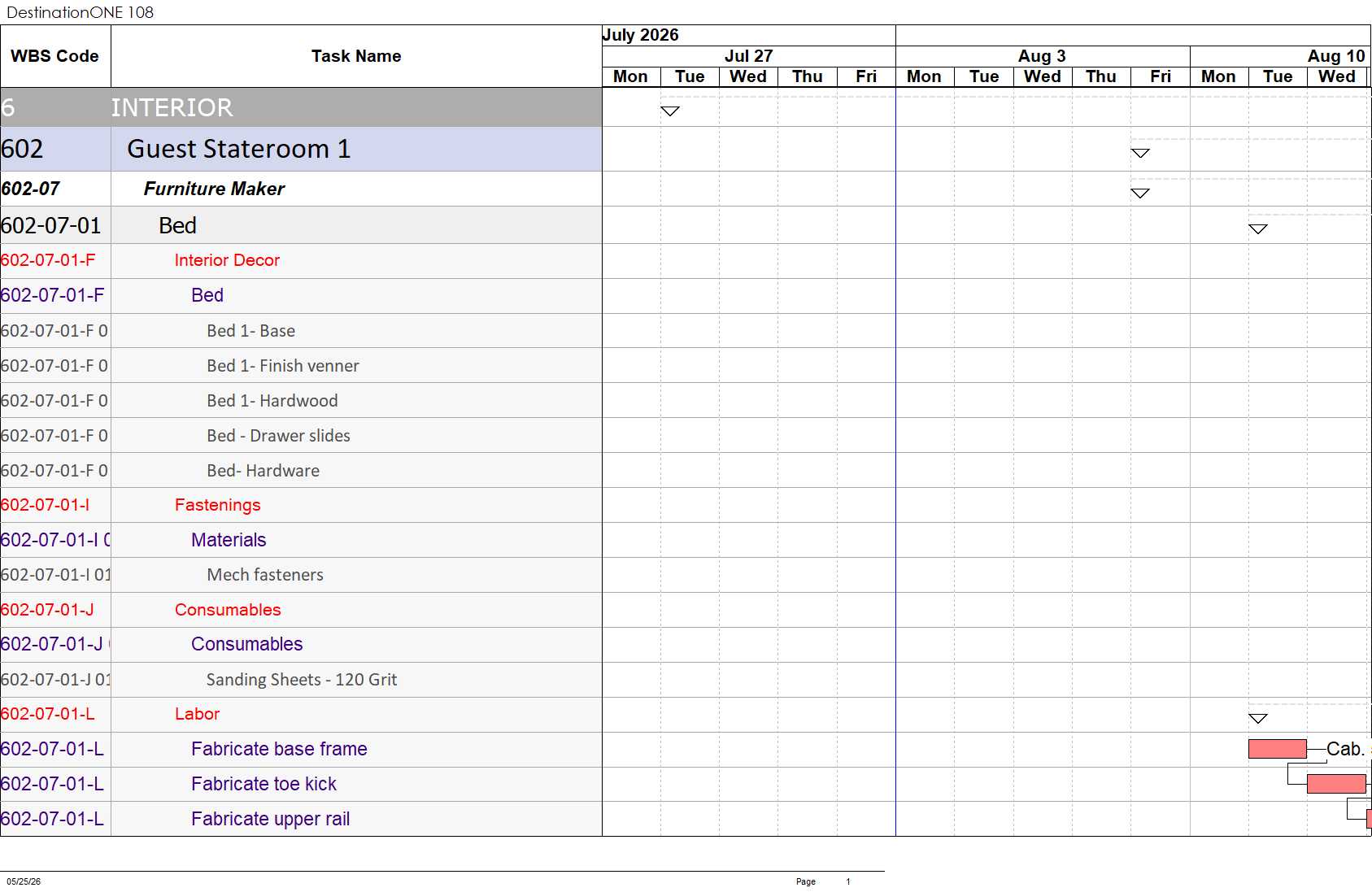
Task: Select the Furniture Maker task row
Action: 301,189
